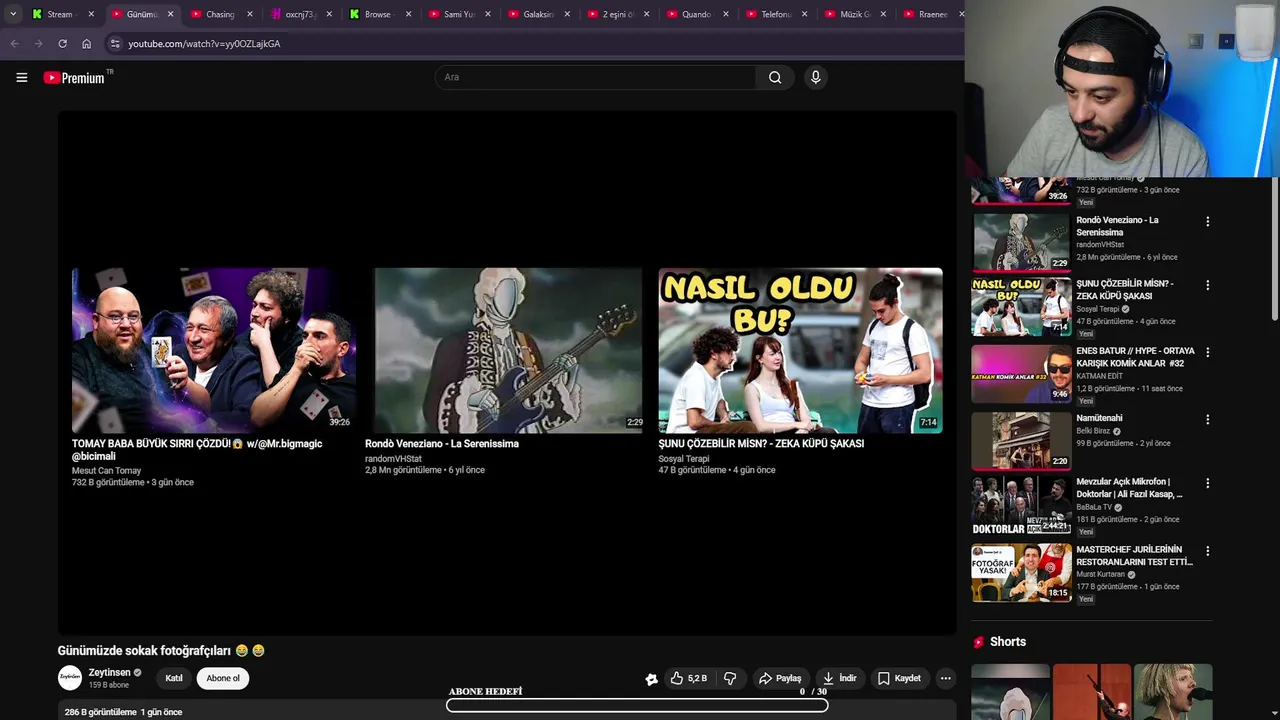1280x720 pixels.
Task: Dislike the video with thumbs-down icon
Action: coord(730,678)
